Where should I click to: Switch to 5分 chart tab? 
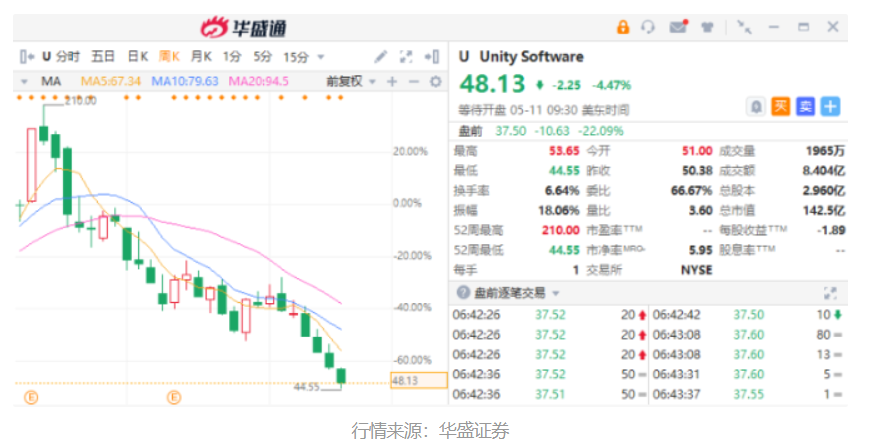[262, 57]
